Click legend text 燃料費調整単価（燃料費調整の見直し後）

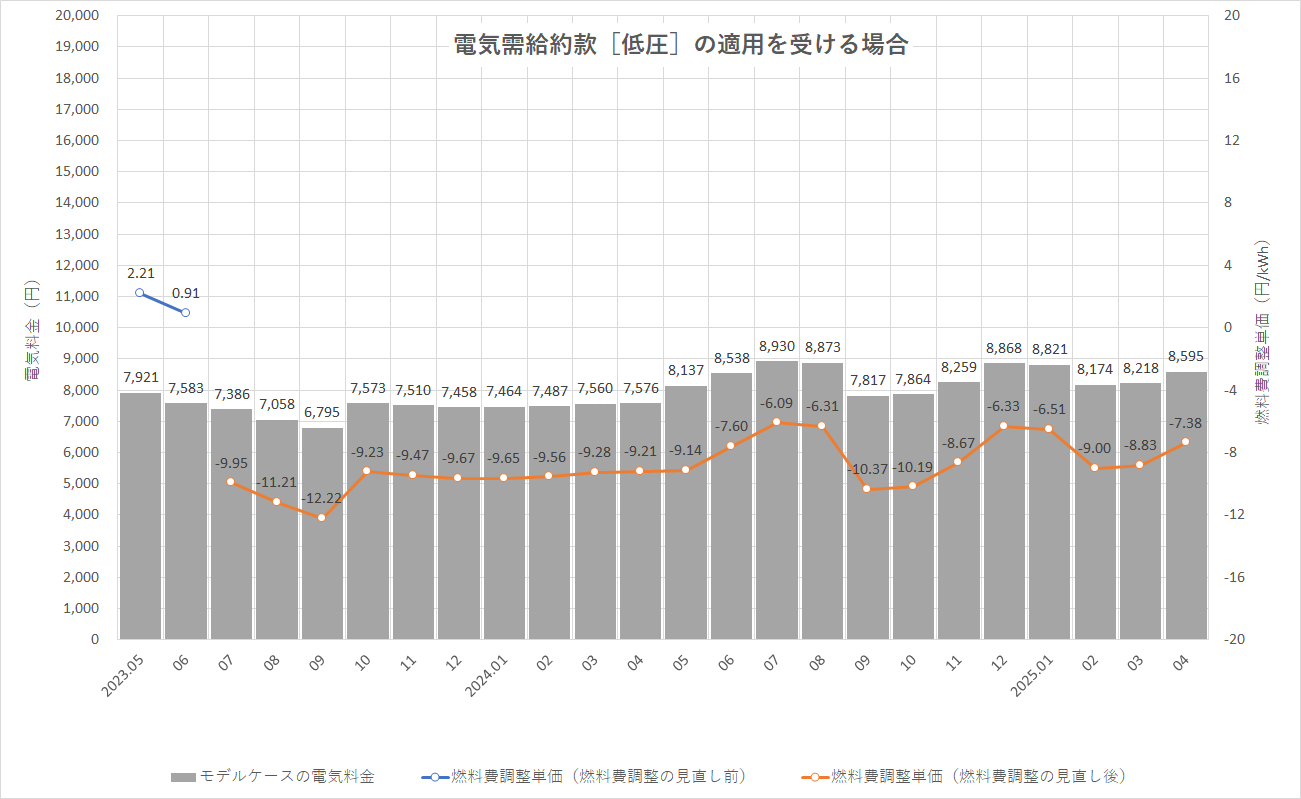(x=980, y=777)
